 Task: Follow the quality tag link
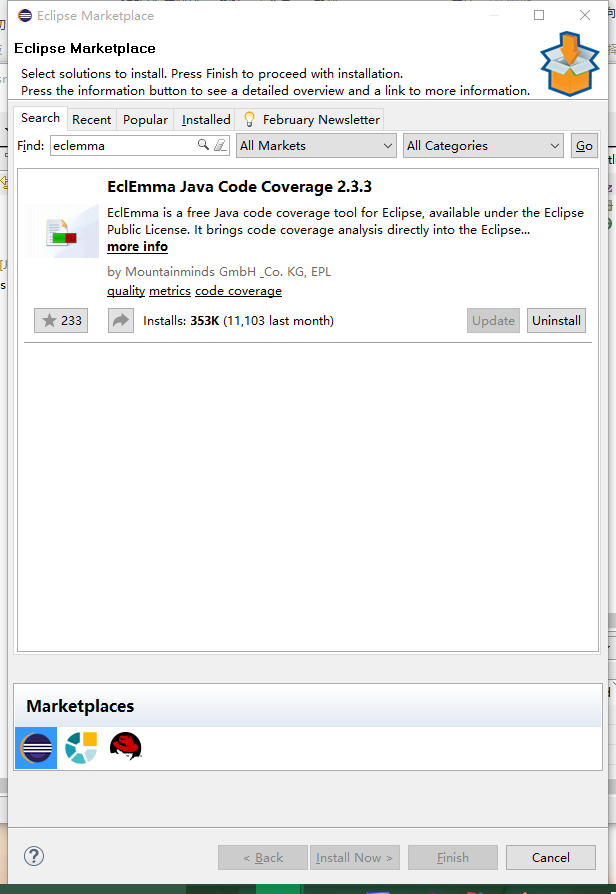point(126,291)
